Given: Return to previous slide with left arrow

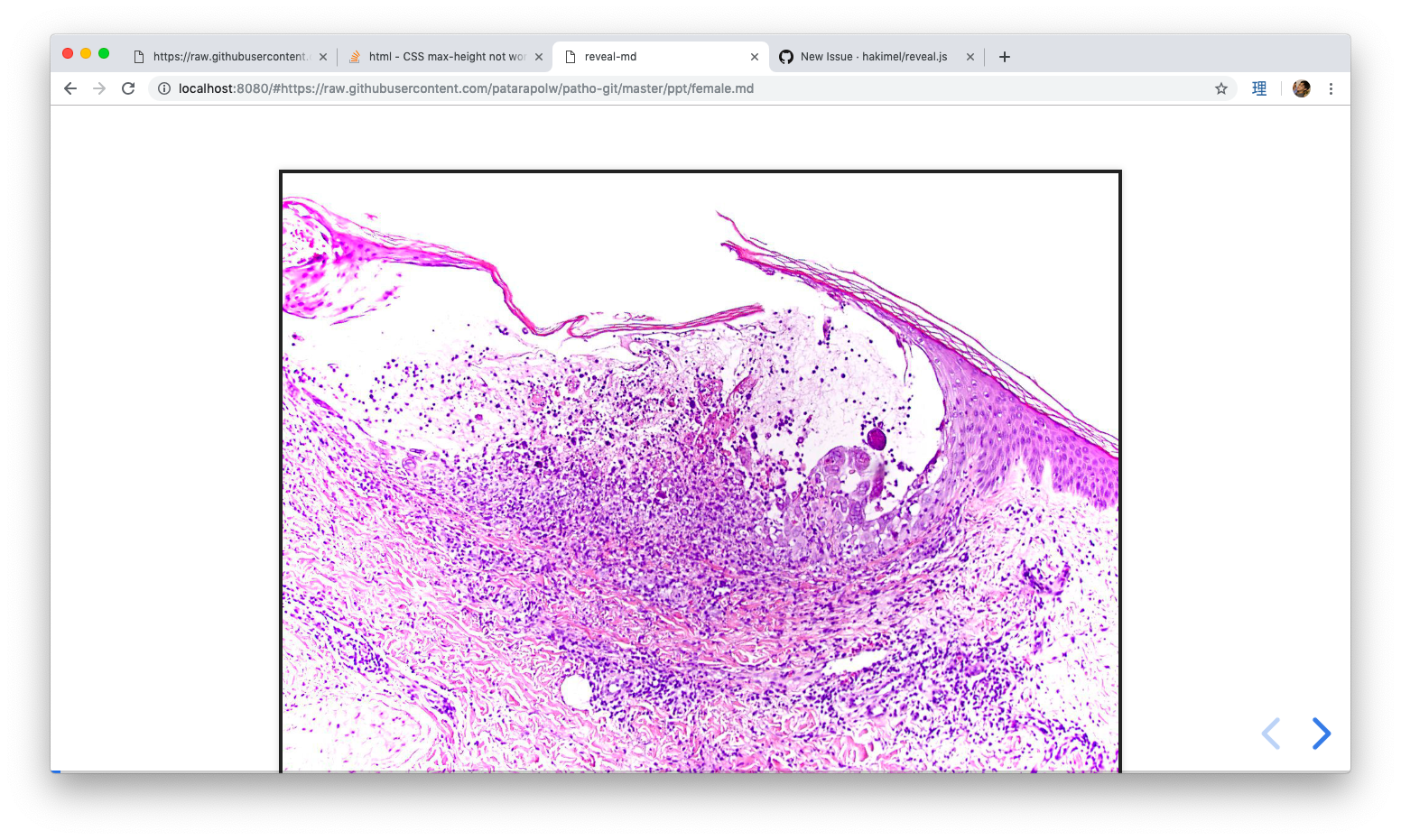Looking at the screenshot, I should click(x=1271, y=734).
